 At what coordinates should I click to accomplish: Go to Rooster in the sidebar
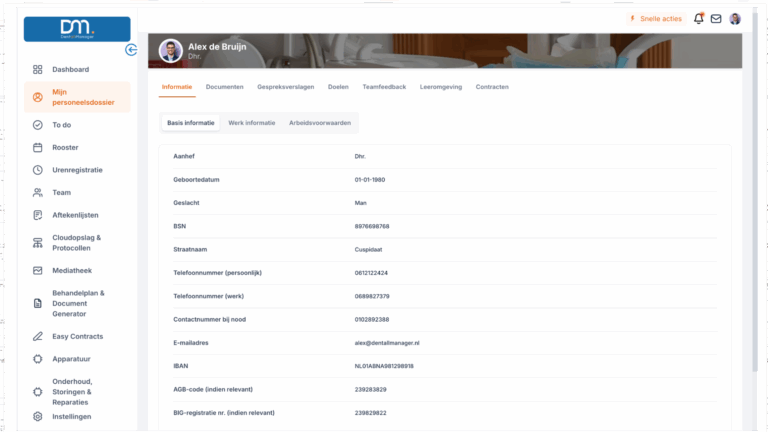click(x=77, y=147)
